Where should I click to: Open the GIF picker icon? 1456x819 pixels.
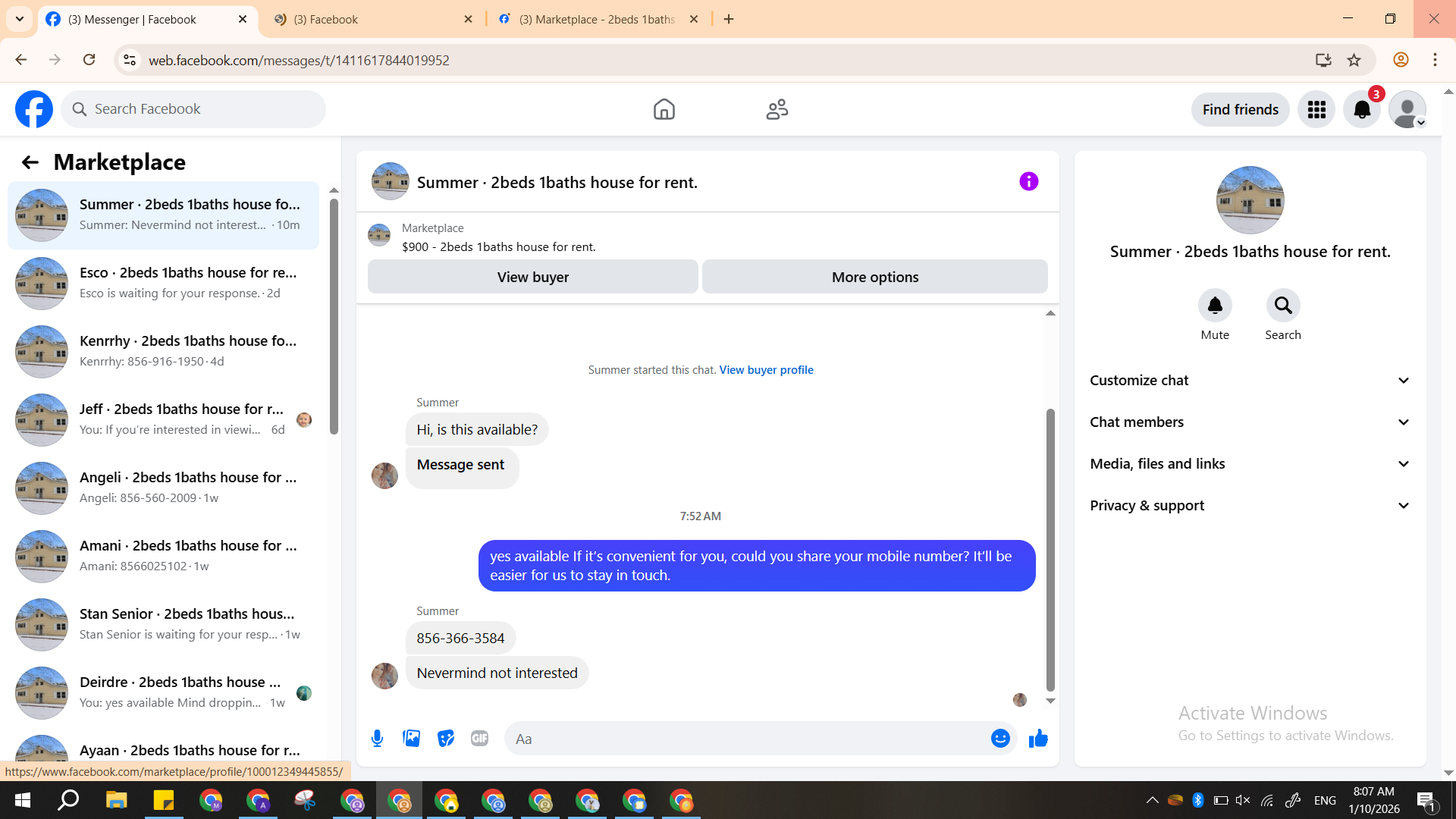(479, 738)
